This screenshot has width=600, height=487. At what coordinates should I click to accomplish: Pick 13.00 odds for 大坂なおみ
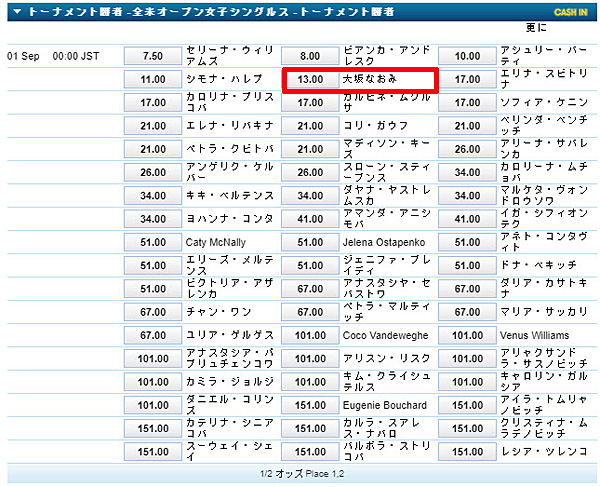310,79
